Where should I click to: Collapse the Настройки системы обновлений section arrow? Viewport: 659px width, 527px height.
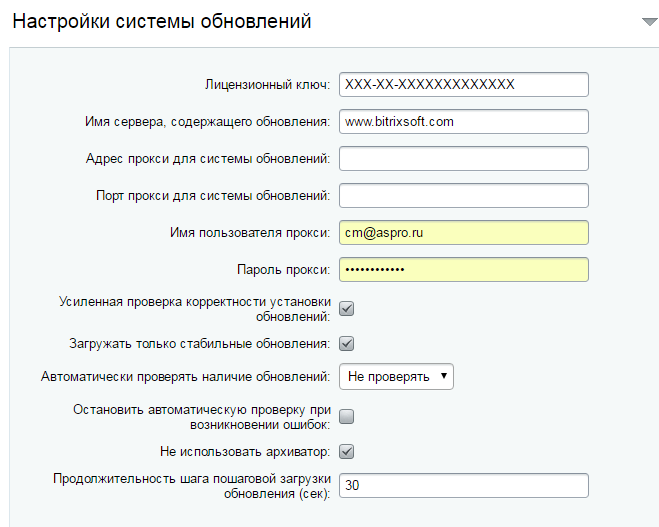pyautogui.click(x=650, y=22)
